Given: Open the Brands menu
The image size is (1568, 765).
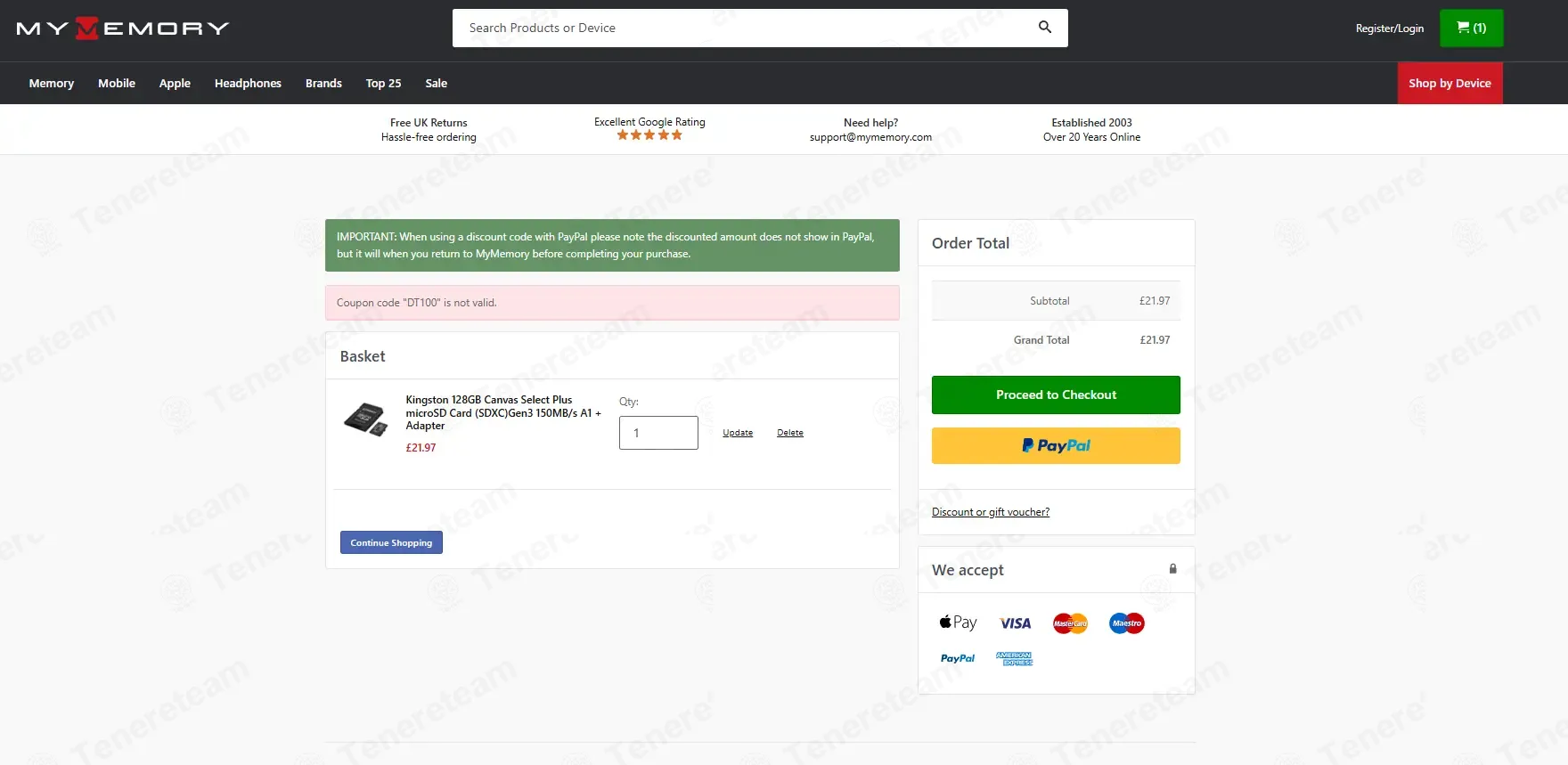Looking at the screenshot, I should pos(323,83).
